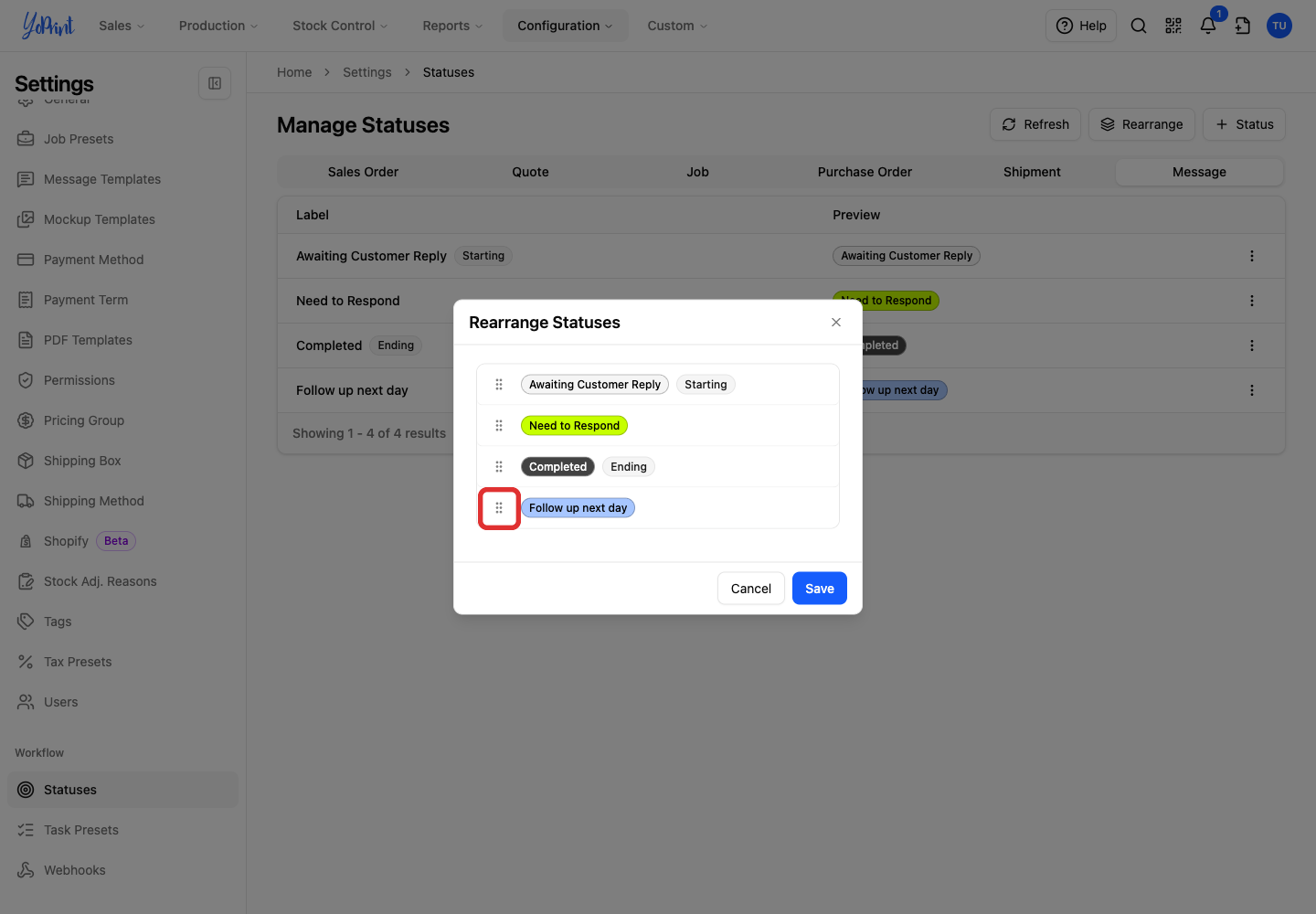1316x914 pixels.
Task: Open the QR code scanner icon
Action: (1173, 26)
